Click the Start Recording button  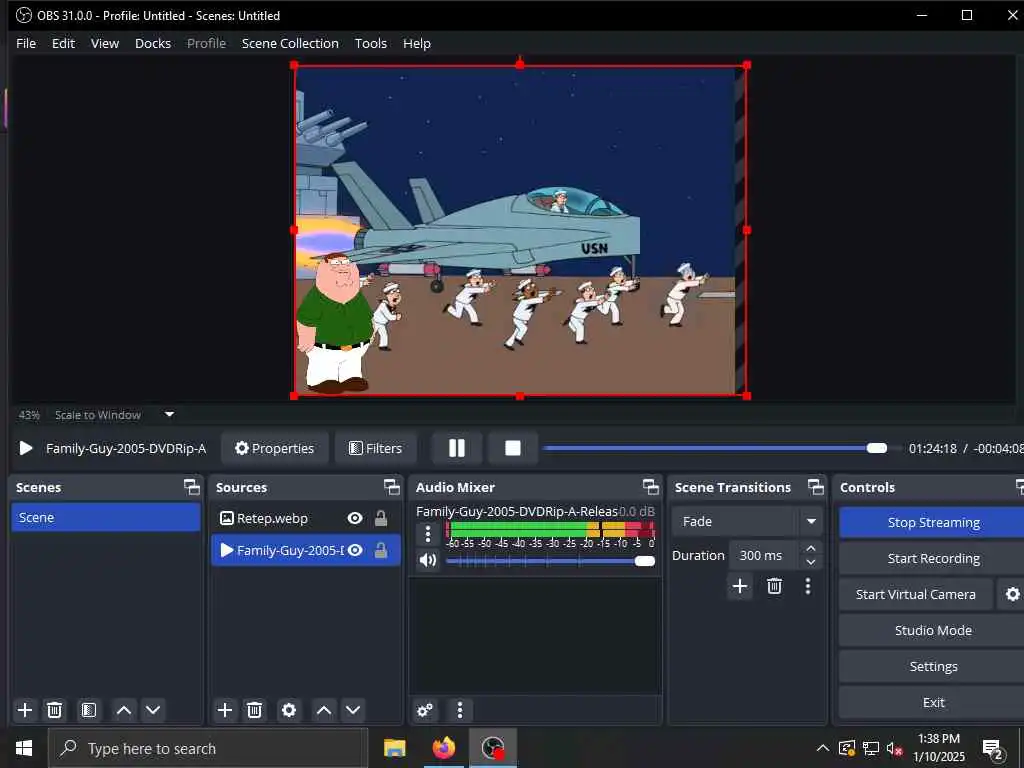click(x=933, y=558)
